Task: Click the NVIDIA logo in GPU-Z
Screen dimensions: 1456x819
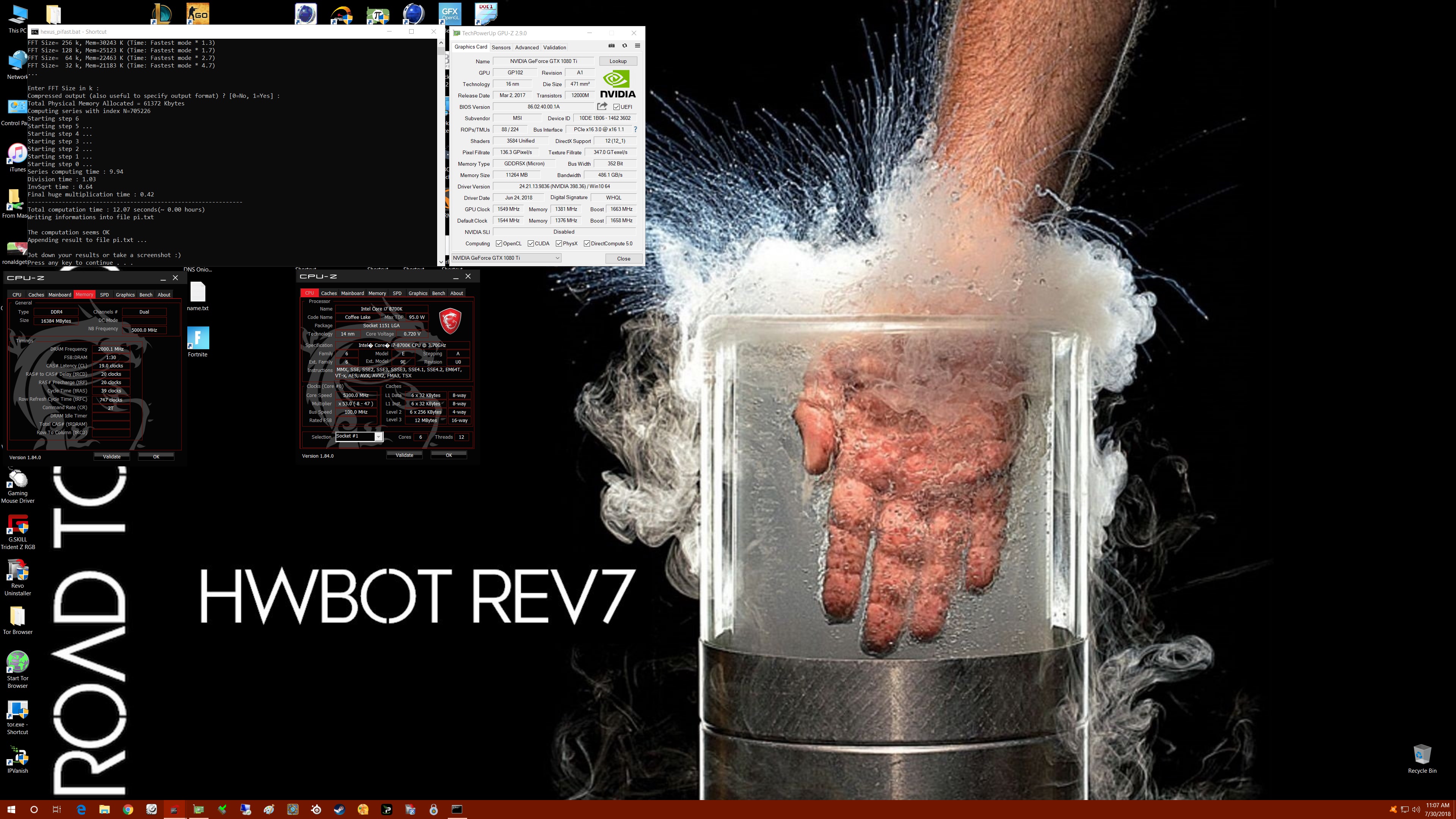Action: [617, 84]
